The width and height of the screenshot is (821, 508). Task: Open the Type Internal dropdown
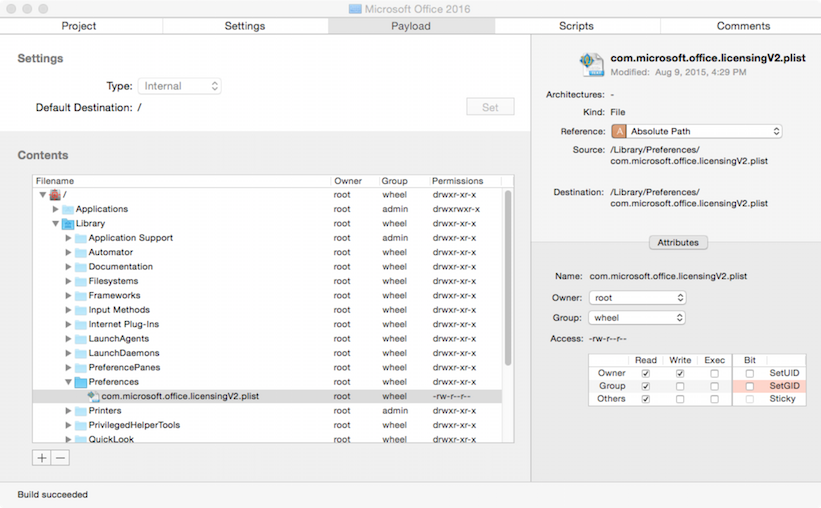pyautogui.click(x=180, y=86)
